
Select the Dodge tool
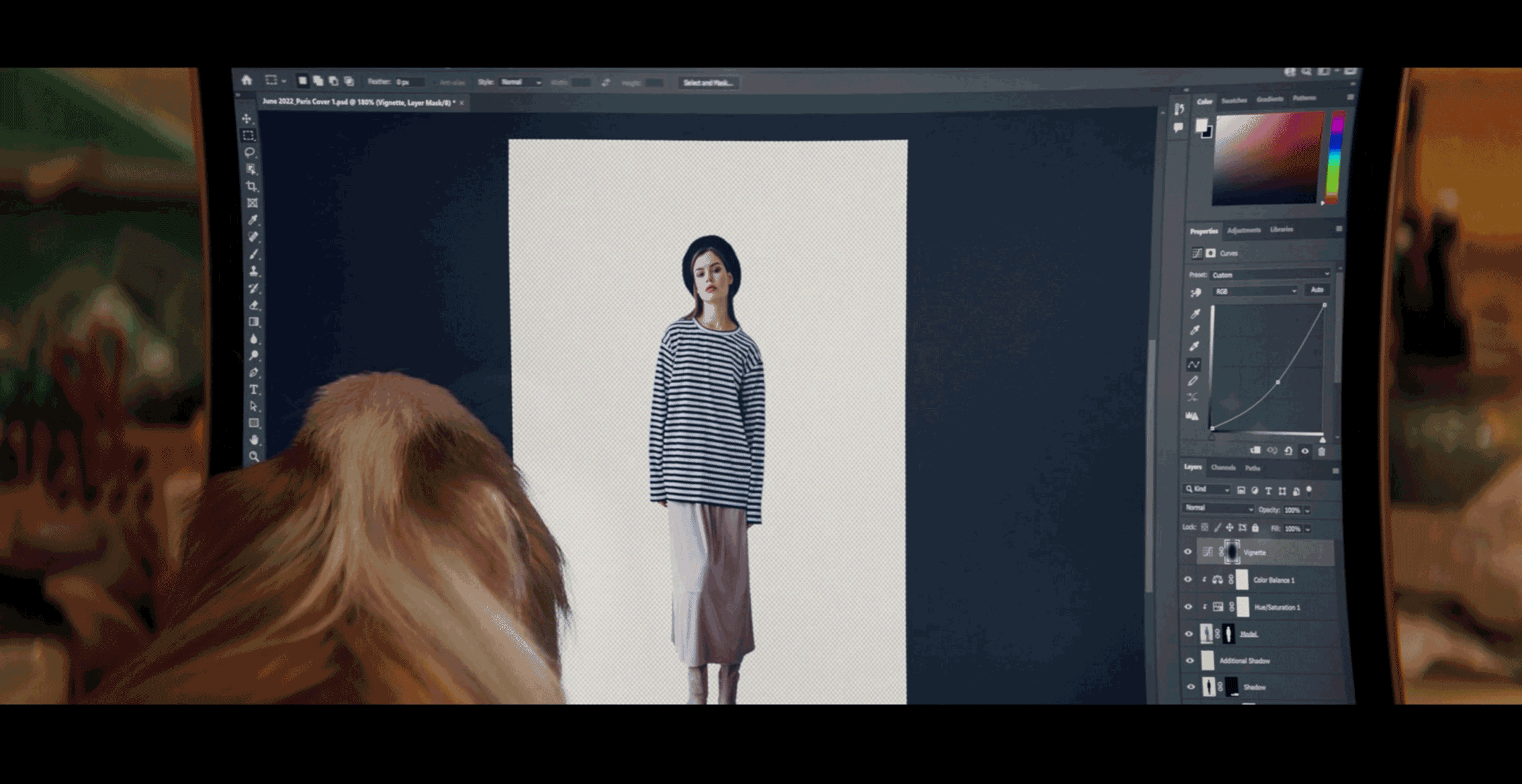253,356
